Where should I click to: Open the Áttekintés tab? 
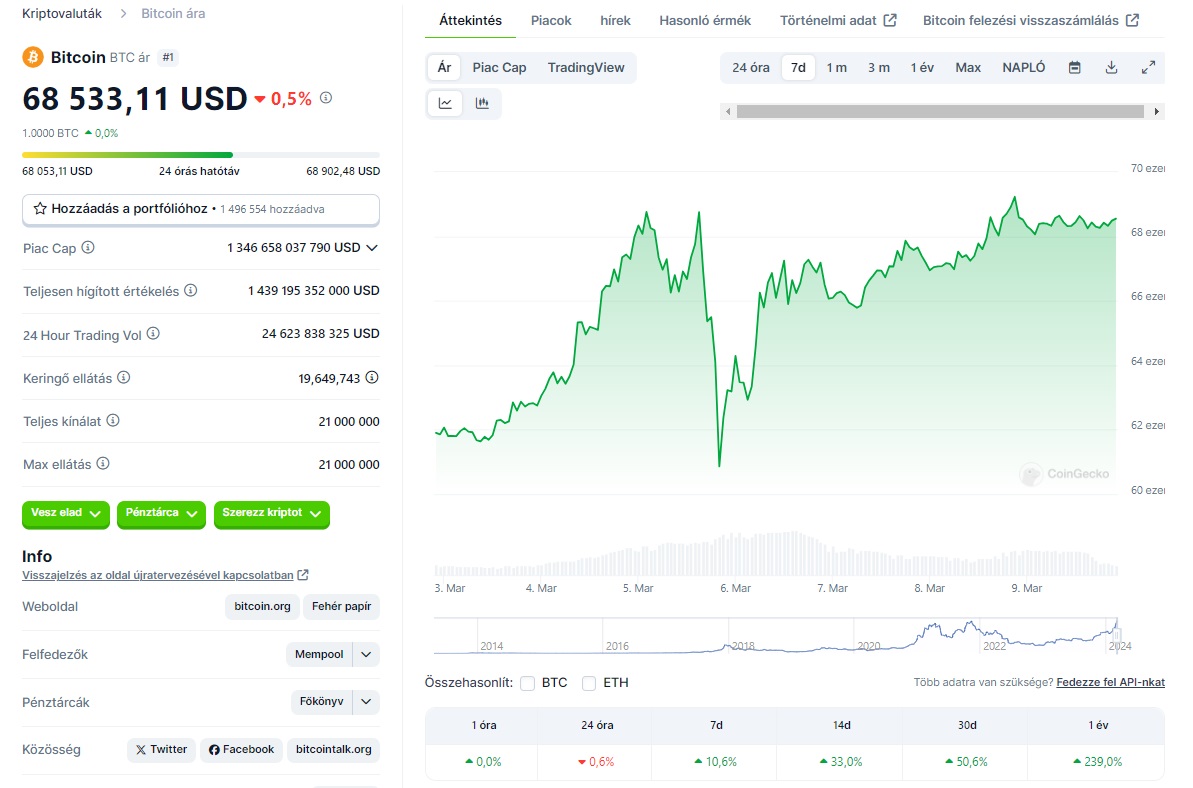[470, 21]
